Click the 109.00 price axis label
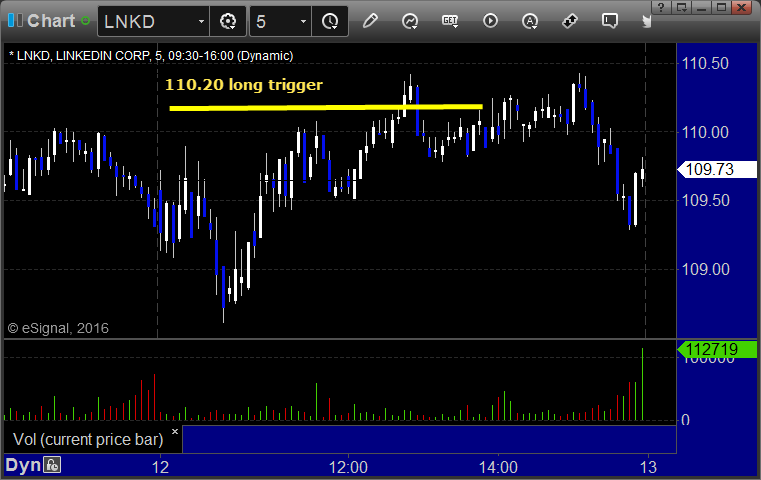 tap(705, 269)
